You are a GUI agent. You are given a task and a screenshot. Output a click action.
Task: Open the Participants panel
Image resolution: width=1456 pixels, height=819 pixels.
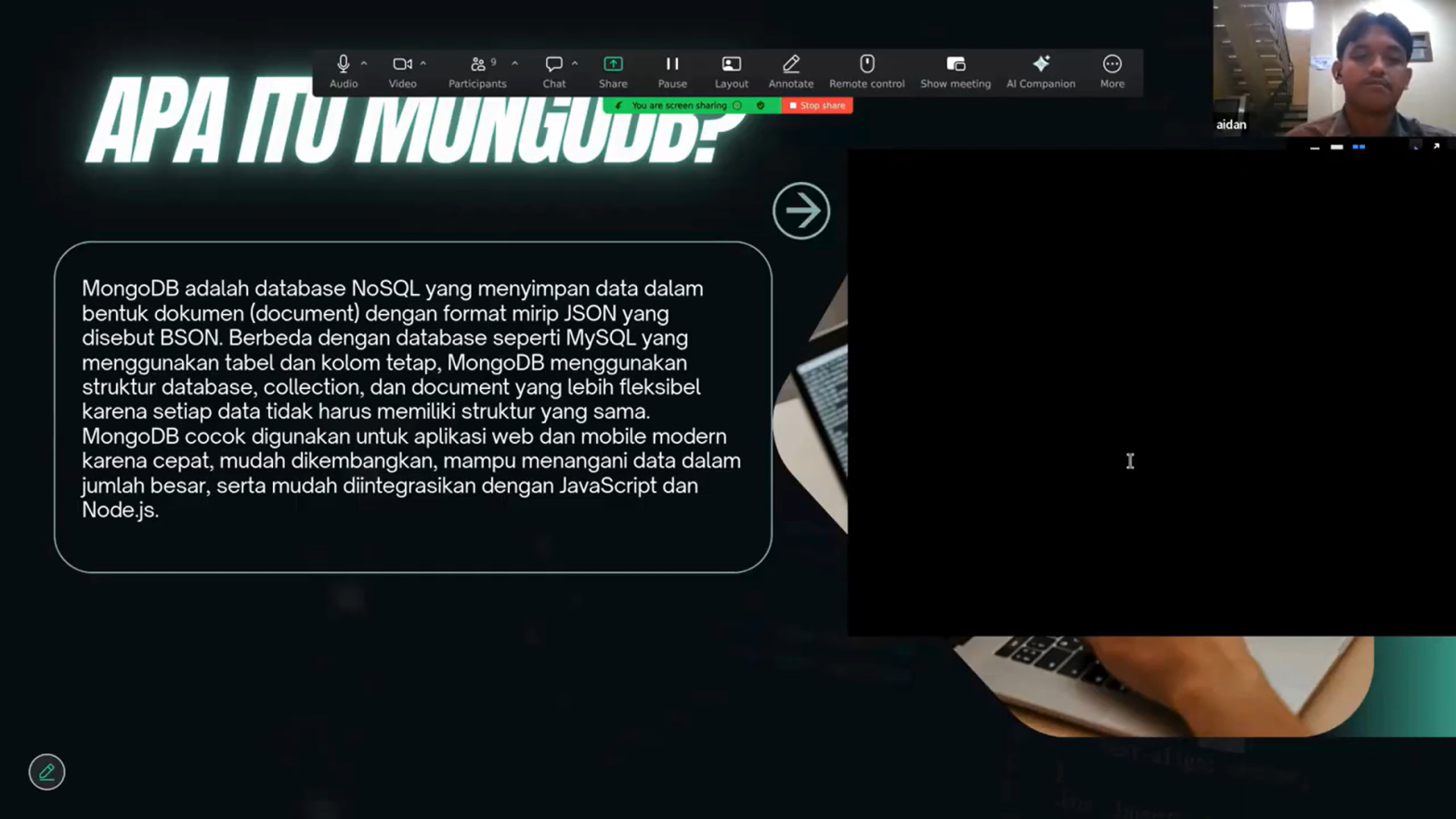477,65
